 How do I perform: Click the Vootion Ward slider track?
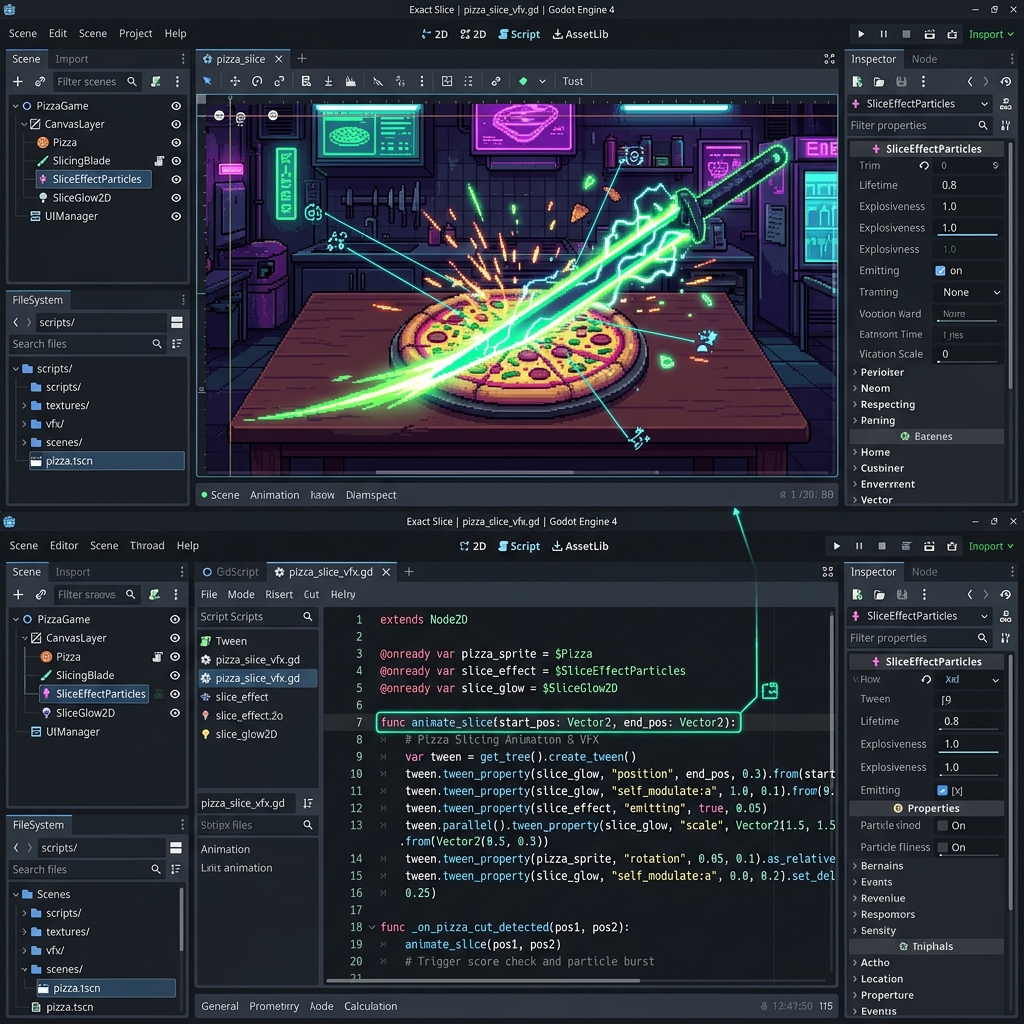pos(966,313)
